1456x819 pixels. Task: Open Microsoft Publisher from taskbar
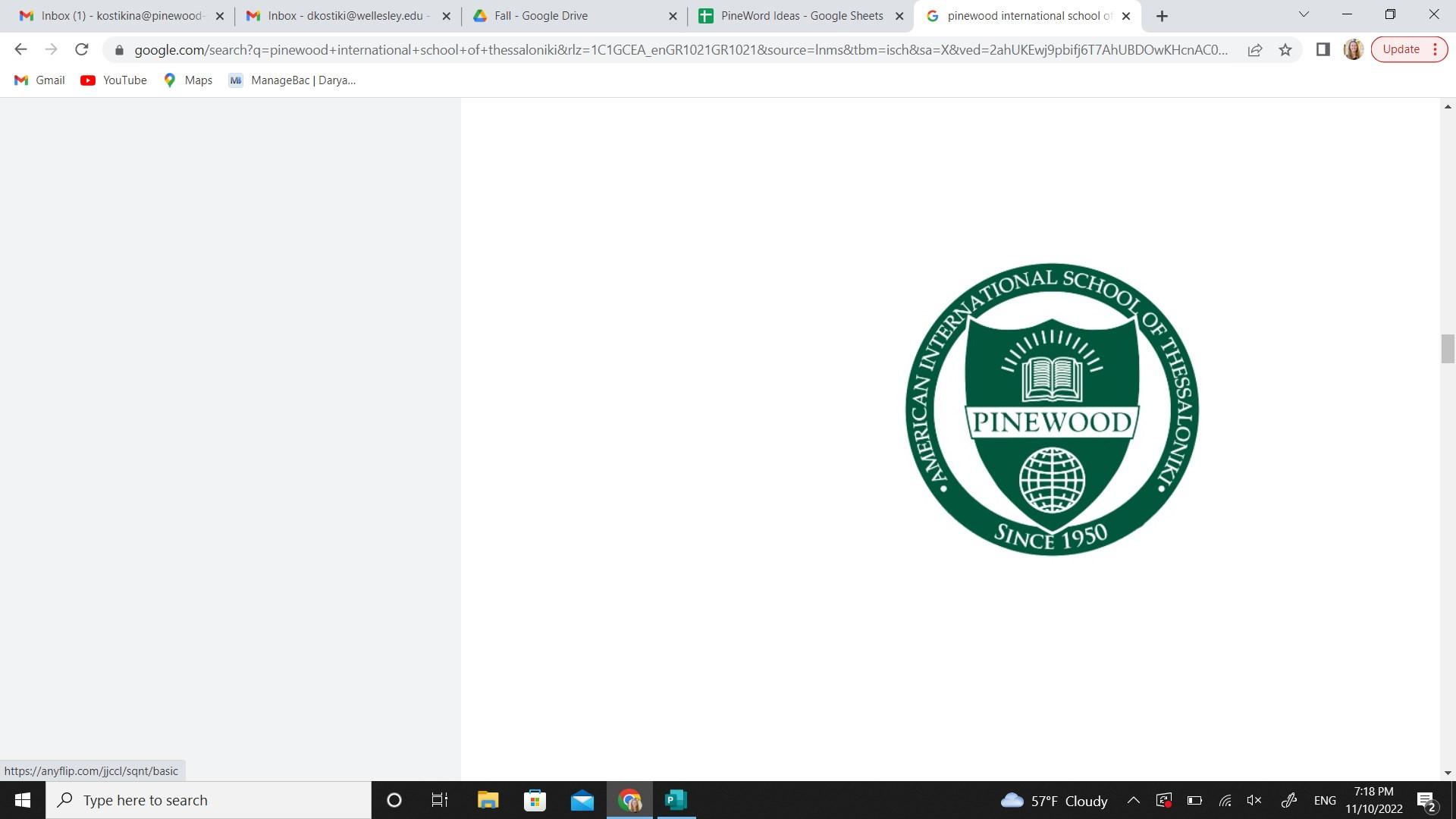tap(675, 801)
